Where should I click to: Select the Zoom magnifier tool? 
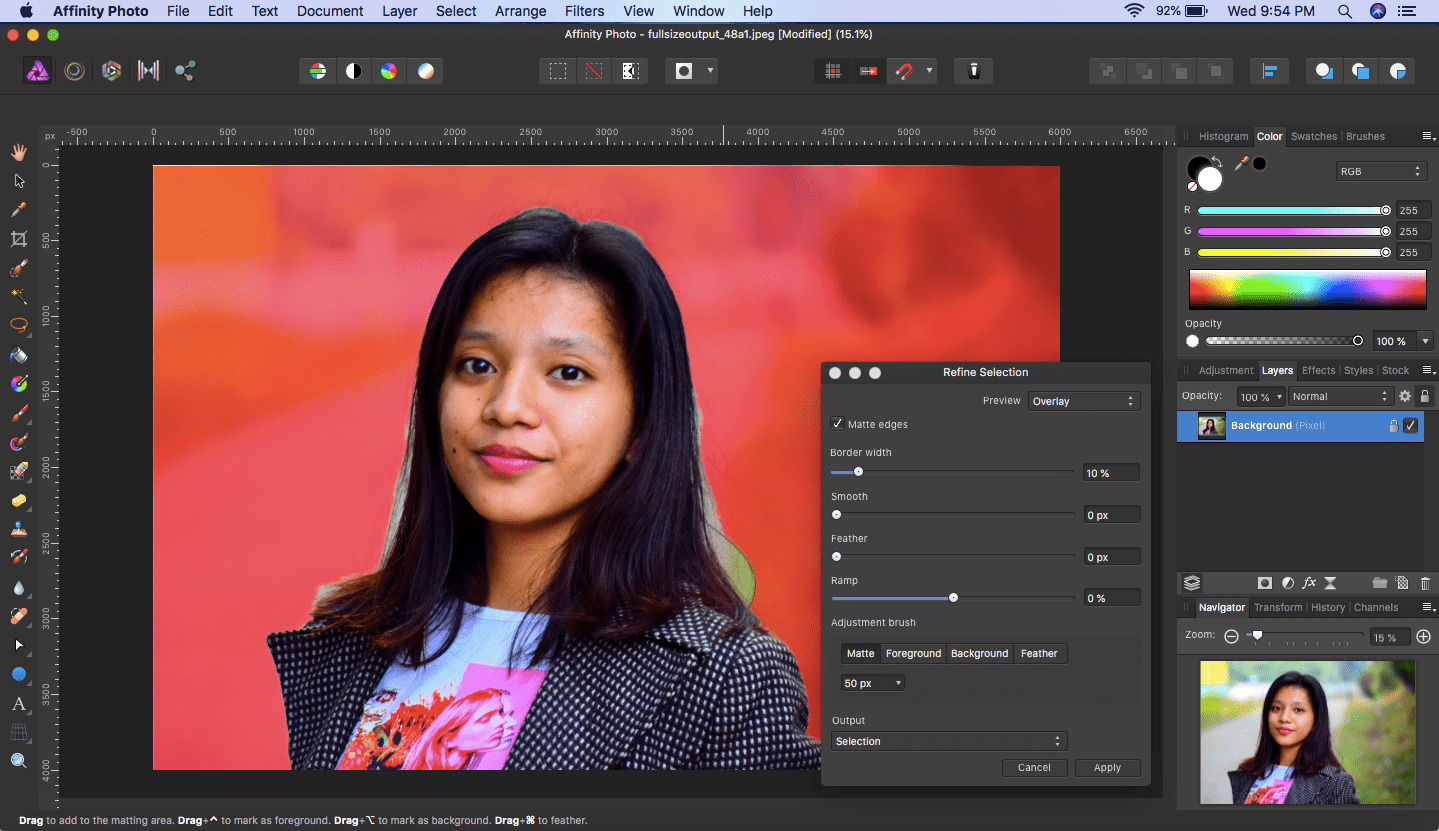[x=18, y=761]
